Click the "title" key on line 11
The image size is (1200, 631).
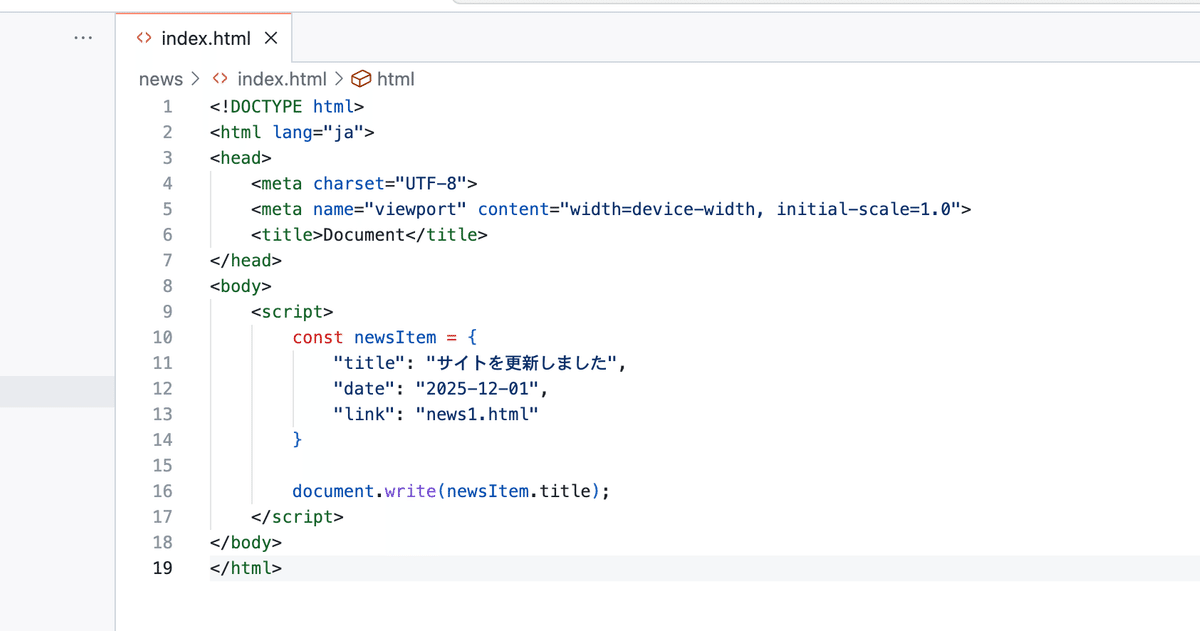click(369, 363)
